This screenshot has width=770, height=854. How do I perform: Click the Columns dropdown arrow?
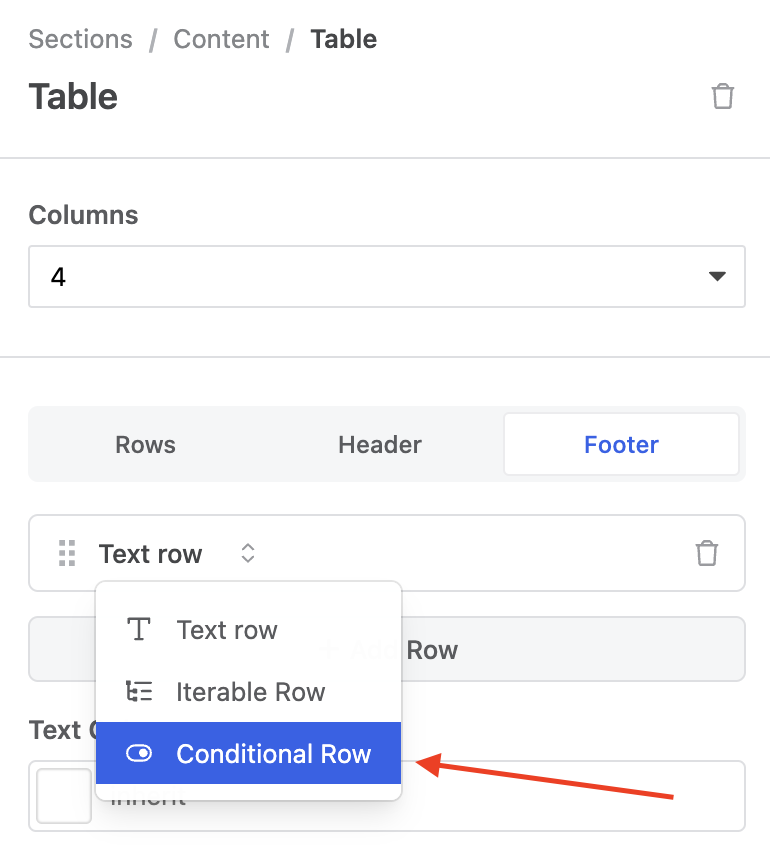[x=717, y=277]
